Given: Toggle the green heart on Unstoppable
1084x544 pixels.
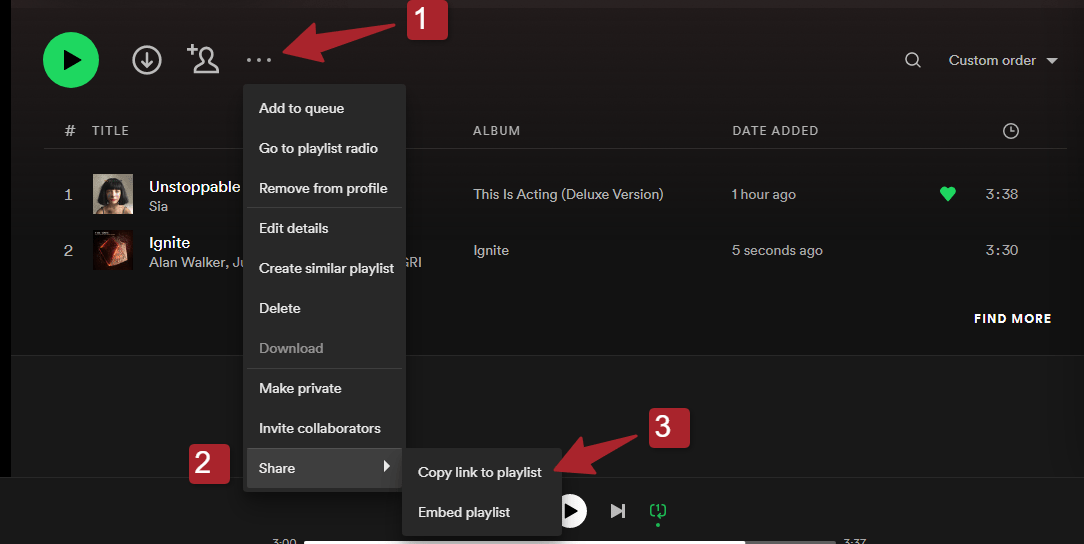Looking at the screenshot, I should pos(948,194).
